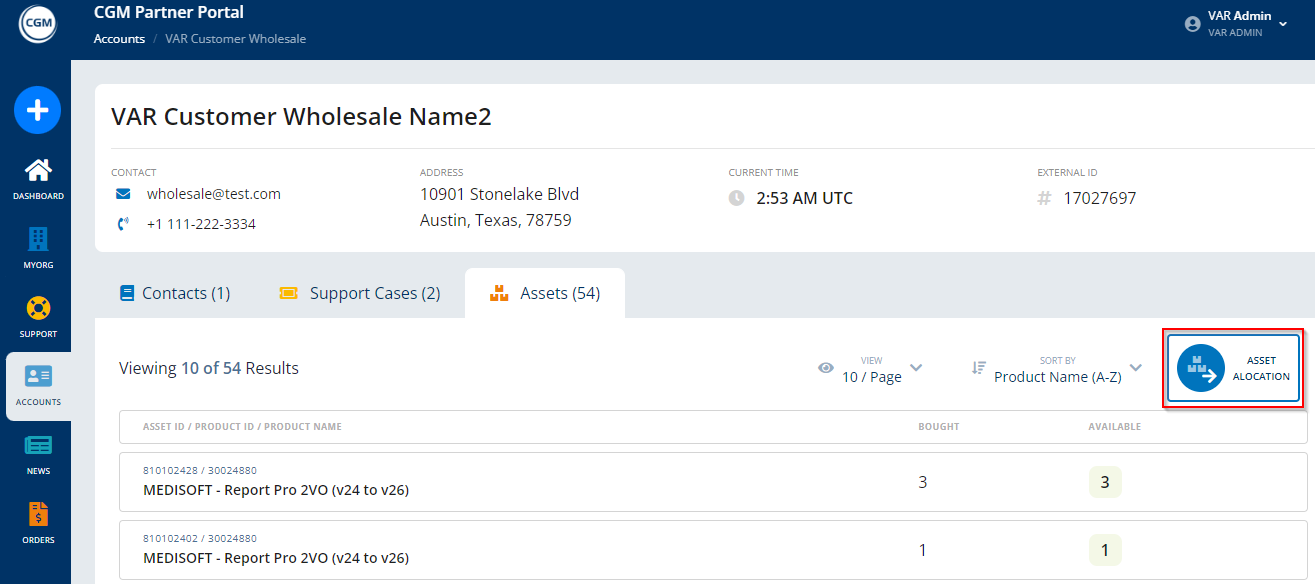Go to MyOrg building icon
This screenshot has height=584, width=1315.
pos(38,240)
